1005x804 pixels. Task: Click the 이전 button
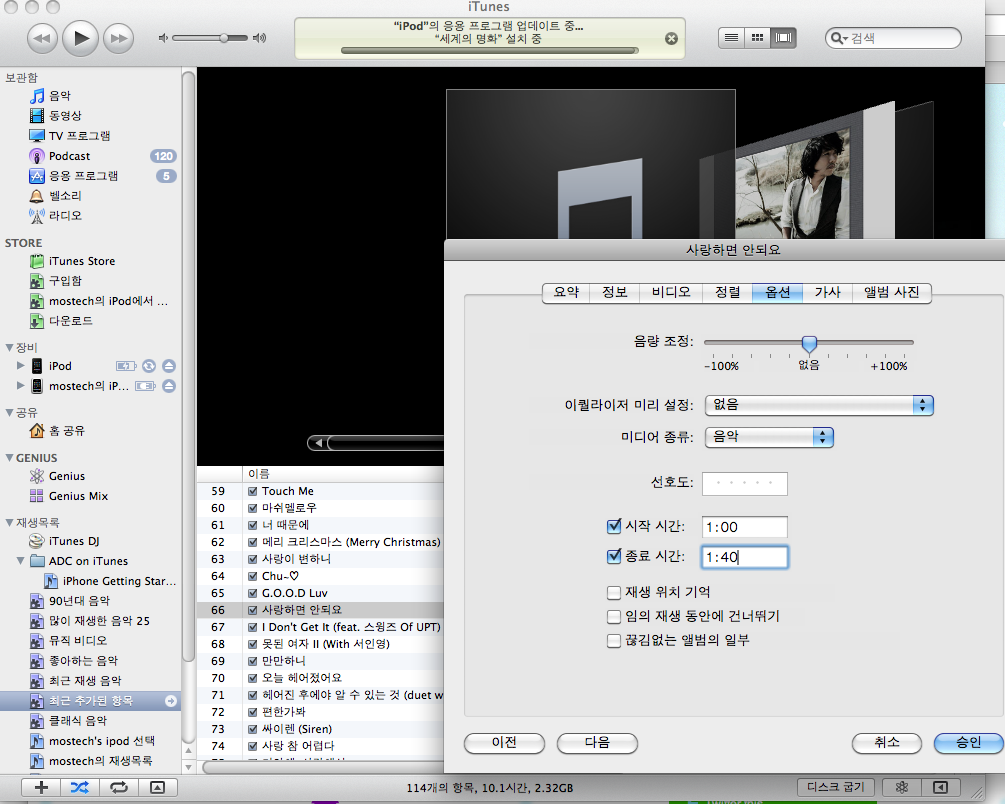tap(504, 742)
